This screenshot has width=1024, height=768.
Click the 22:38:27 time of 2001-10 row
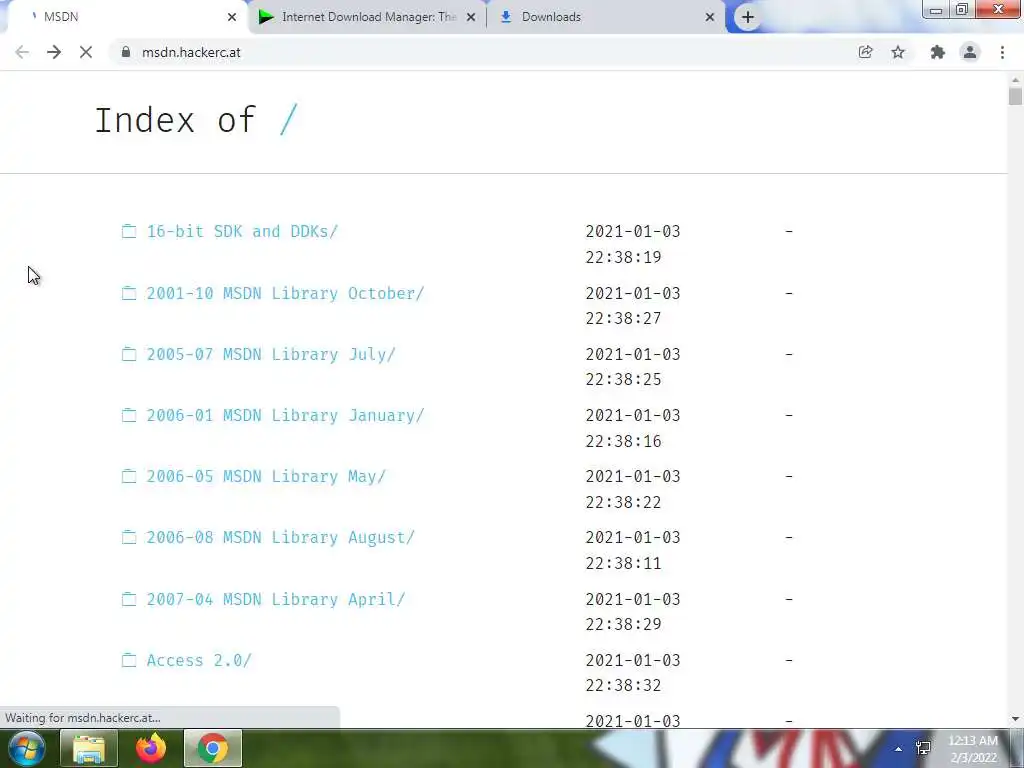pyautogui.click(x=623, y=319)
